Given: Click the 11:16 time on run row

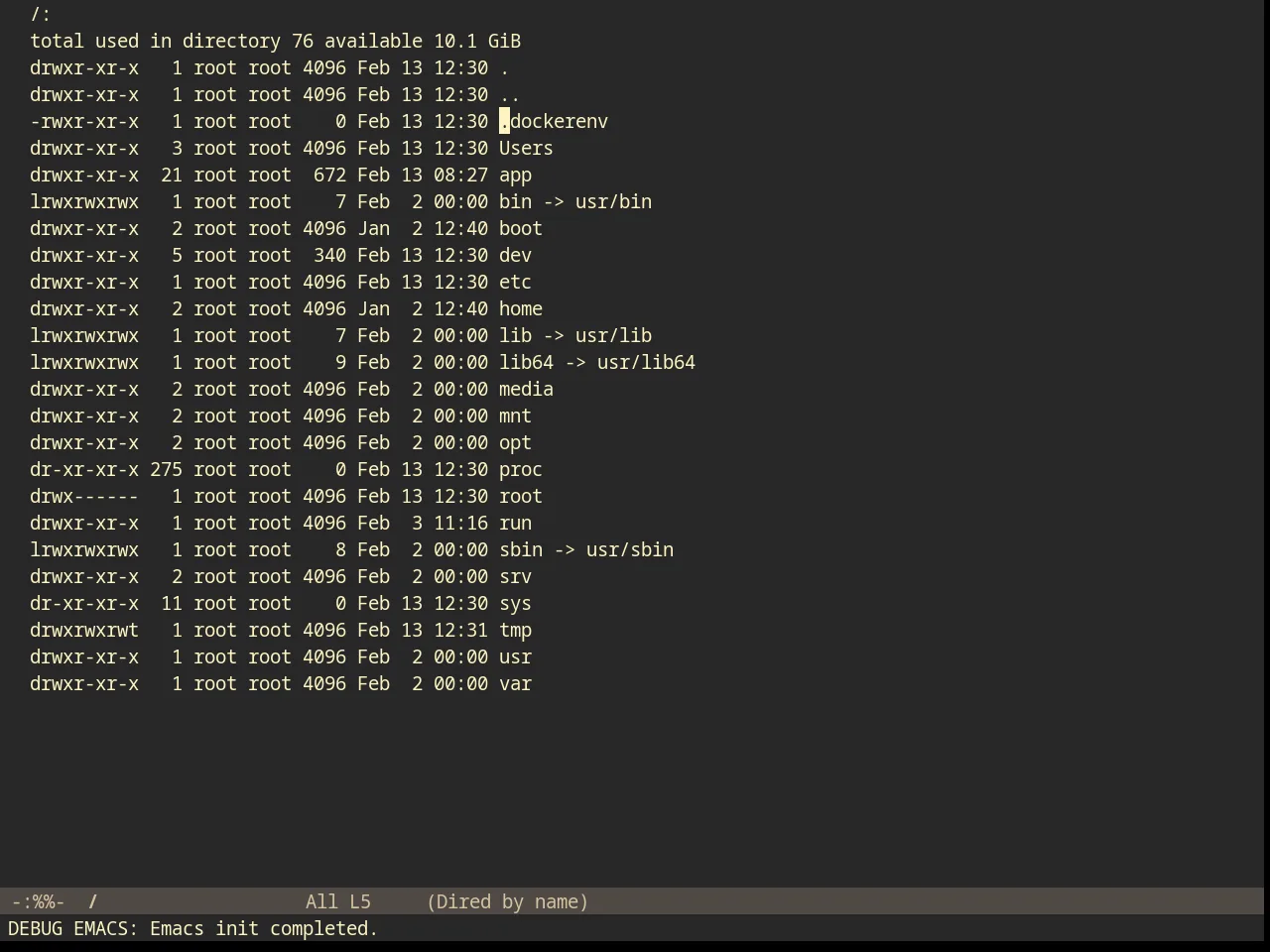Looking at the screenshot, I should (x=460, y=524).
